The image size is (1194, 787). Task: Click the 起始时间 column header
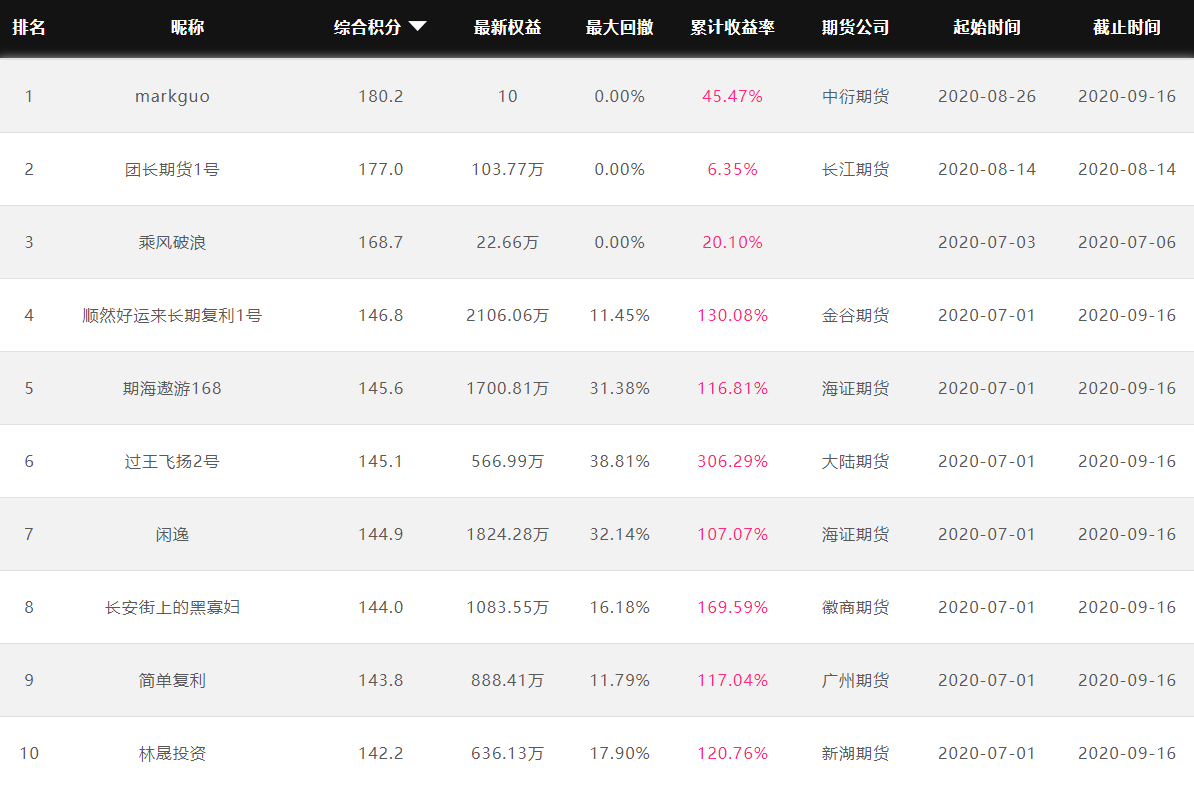987,27
